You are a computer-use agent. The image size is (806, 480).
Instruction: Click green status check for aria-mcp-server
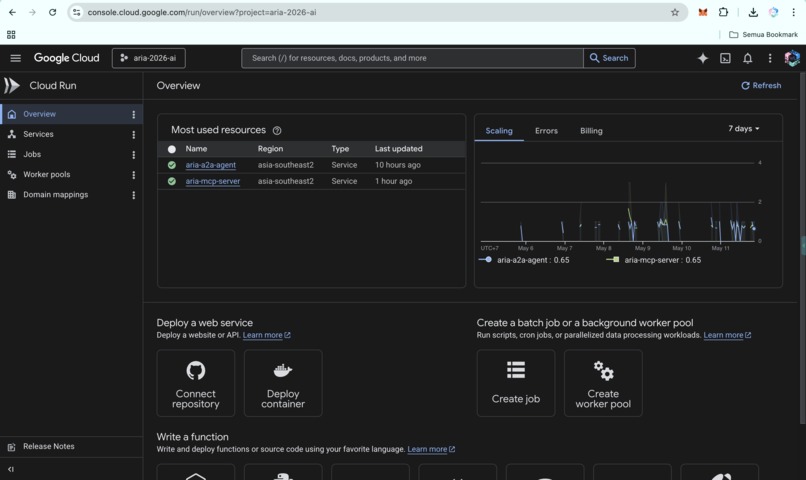coord(172,181)
